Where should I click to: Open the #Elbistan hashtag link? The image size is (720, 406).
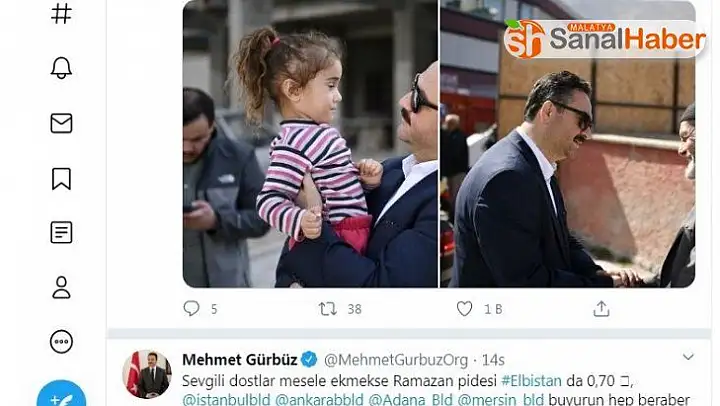(x=531, y=381)
